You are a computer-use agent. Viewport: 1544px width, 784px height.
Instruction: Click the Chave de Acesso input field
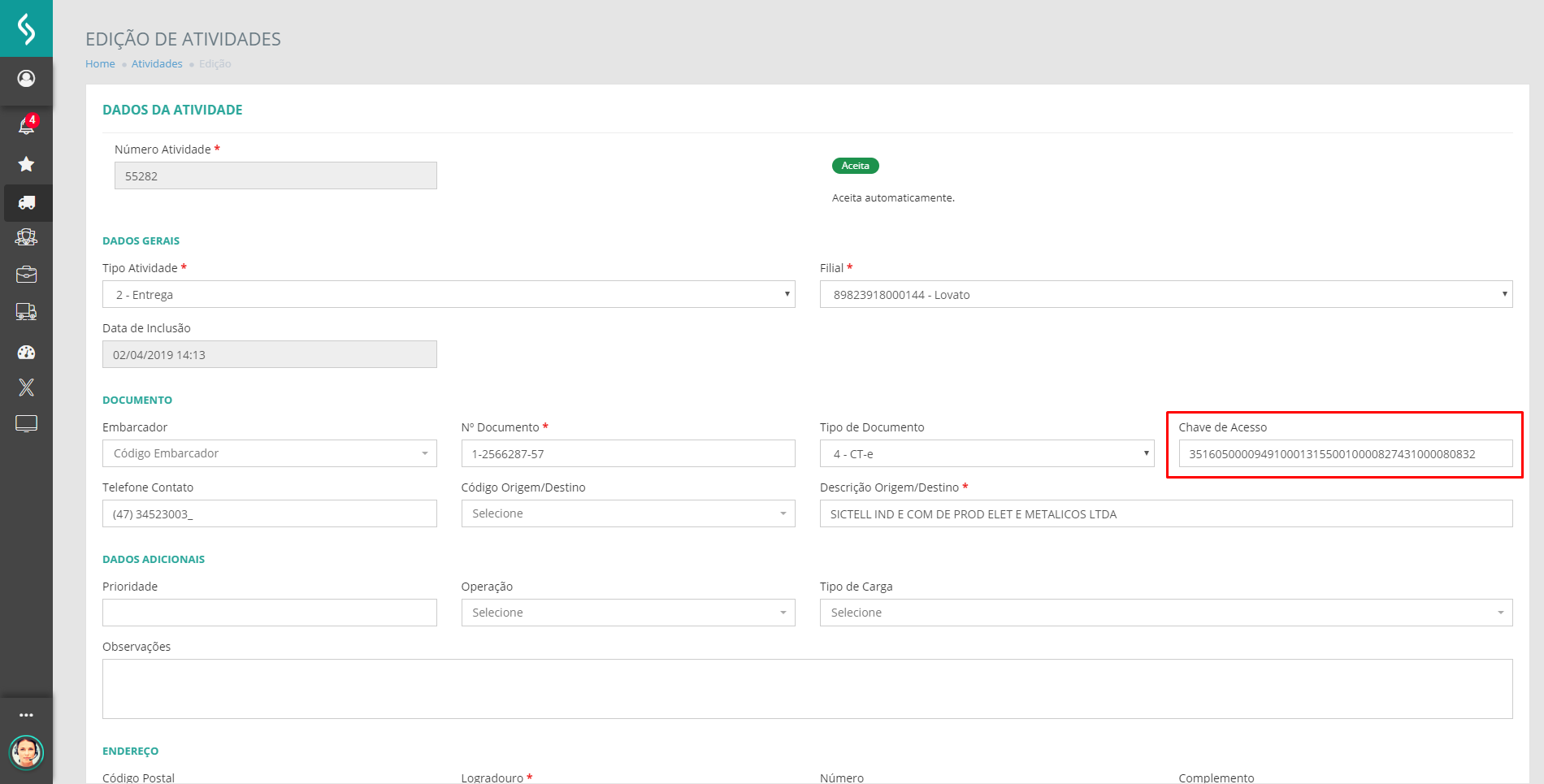(x=1346, y=453)
